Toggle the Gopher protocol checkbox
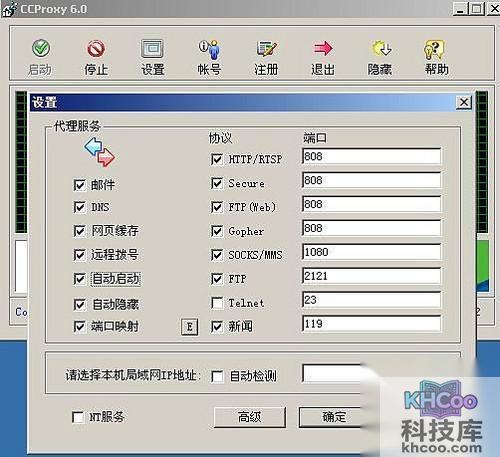 point(217,231)
